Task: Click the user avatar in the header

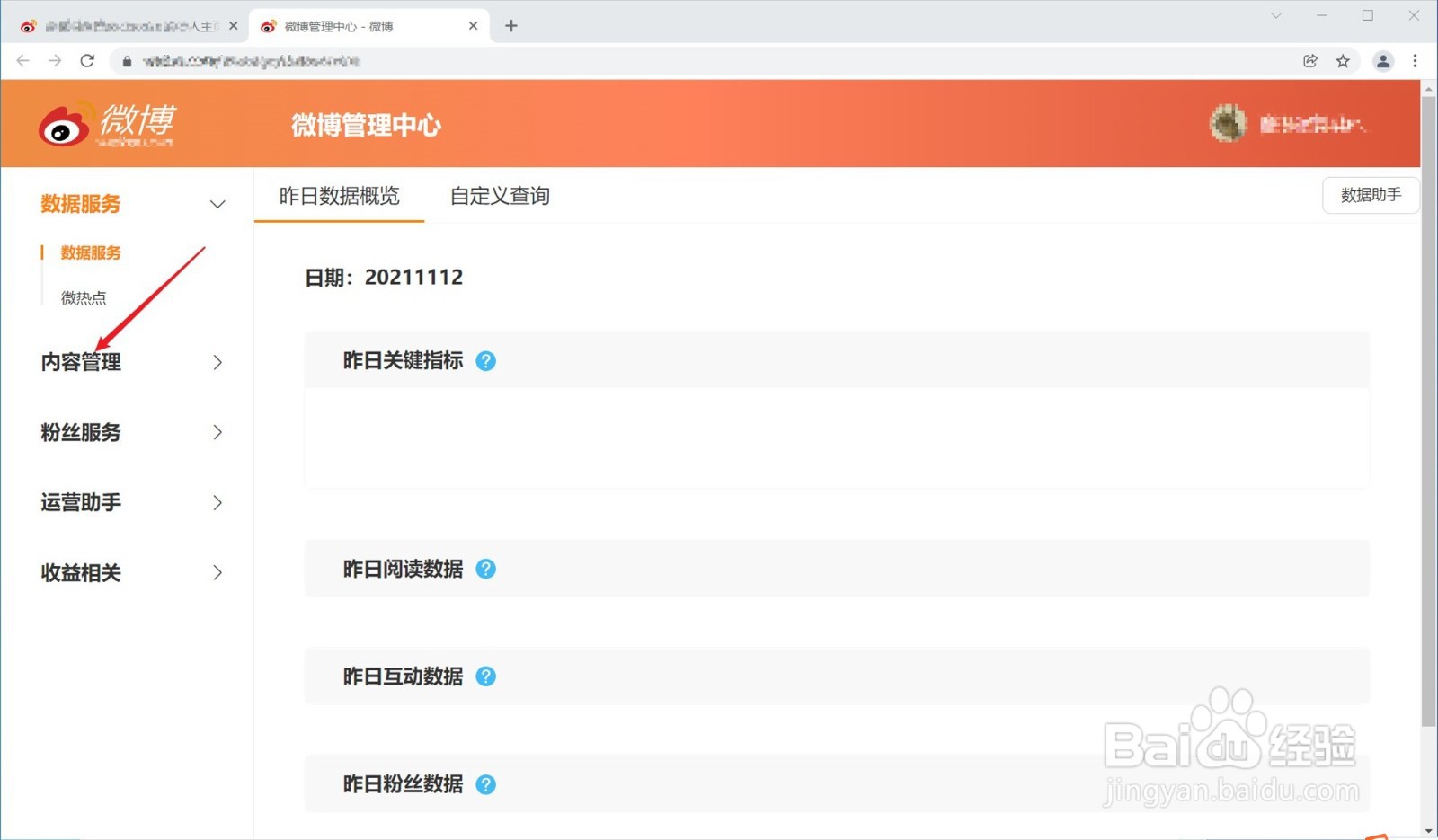Action: (x=1228, y=124)
